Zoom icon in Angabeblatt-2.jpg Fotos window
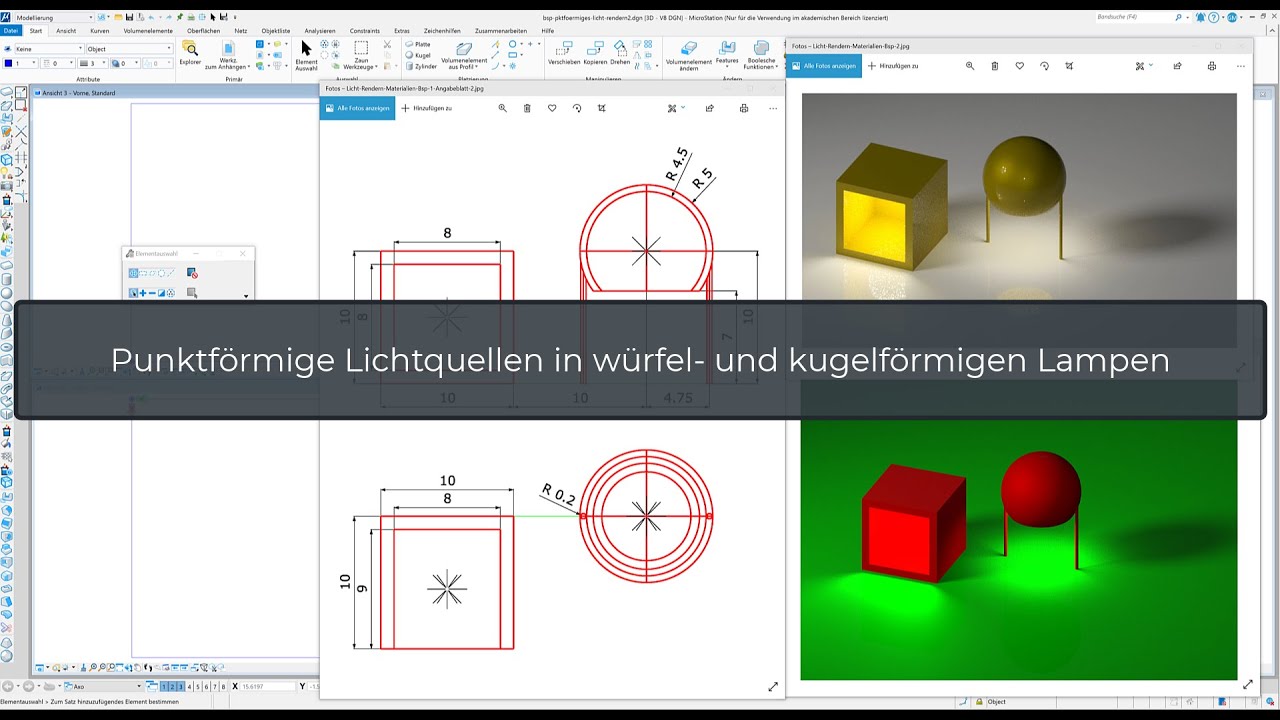The height and width of the screenshot is (720, 1280). pyautogui.click(x=502, y=108)
